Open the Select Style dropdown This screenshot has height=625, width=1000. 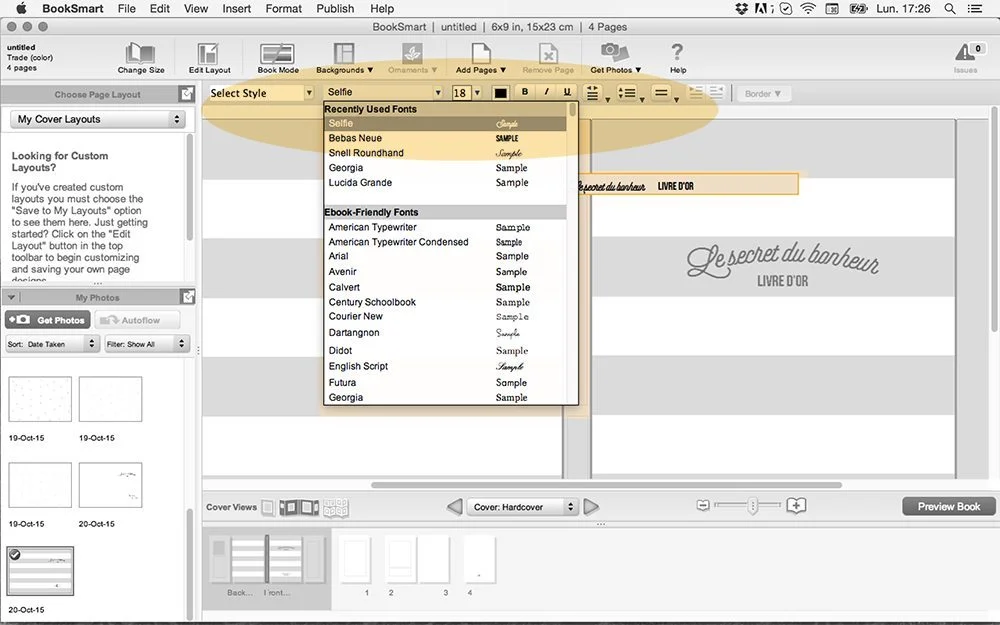[261, 93]
